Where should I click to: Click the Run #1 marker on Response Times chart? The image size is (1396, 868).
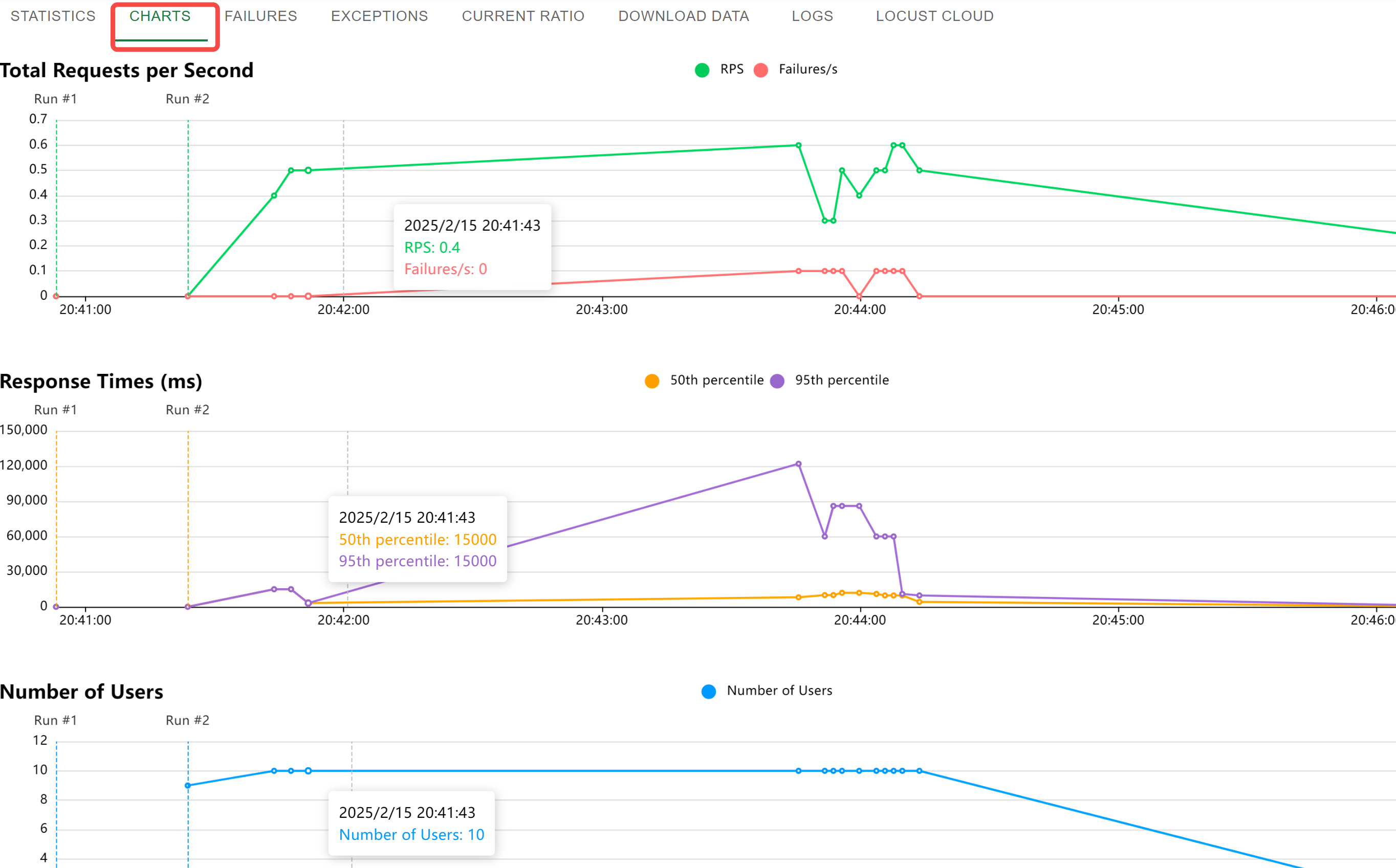56,409
